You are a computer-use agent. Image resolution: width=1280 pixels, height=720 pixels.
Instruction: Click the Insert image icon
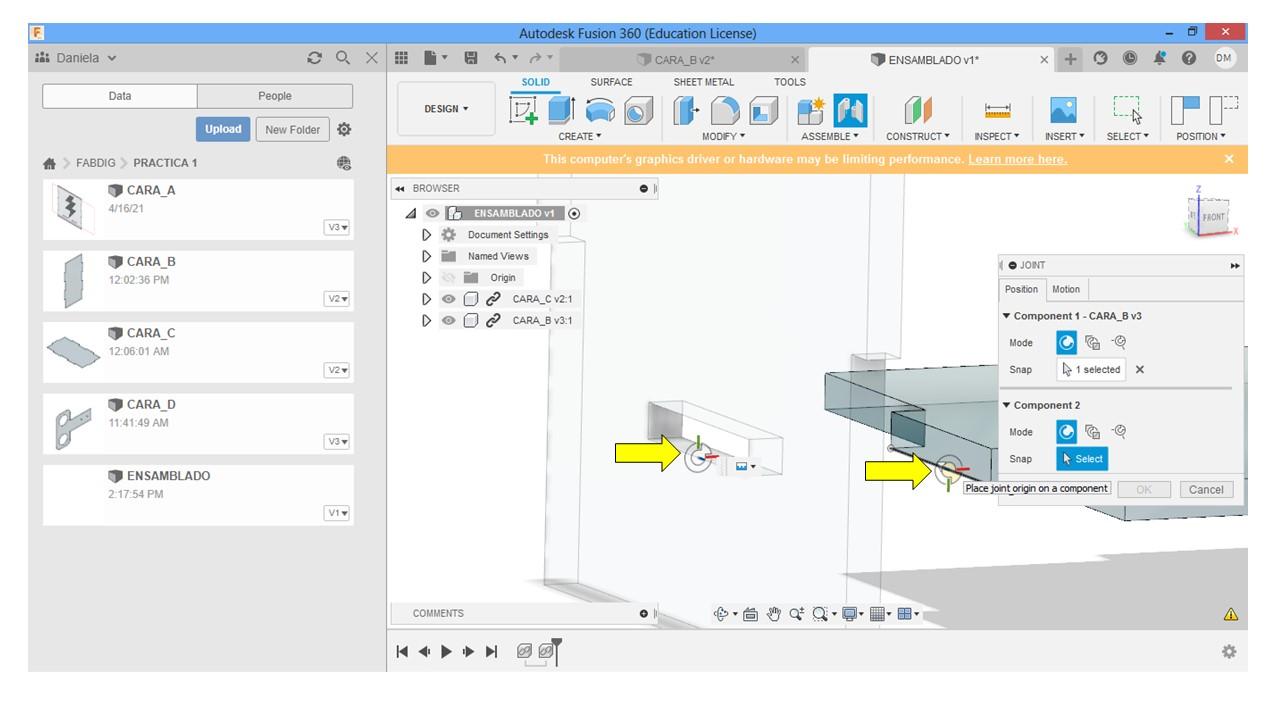(1062, 110)
